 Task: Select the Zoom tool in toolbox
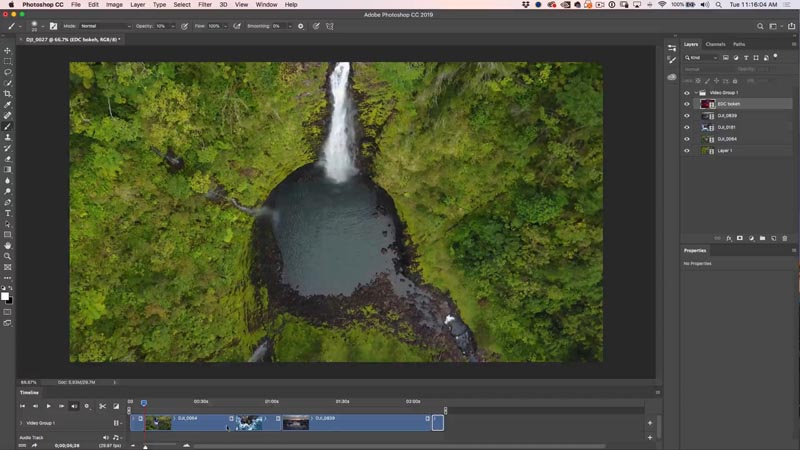(x=8, y=256)
